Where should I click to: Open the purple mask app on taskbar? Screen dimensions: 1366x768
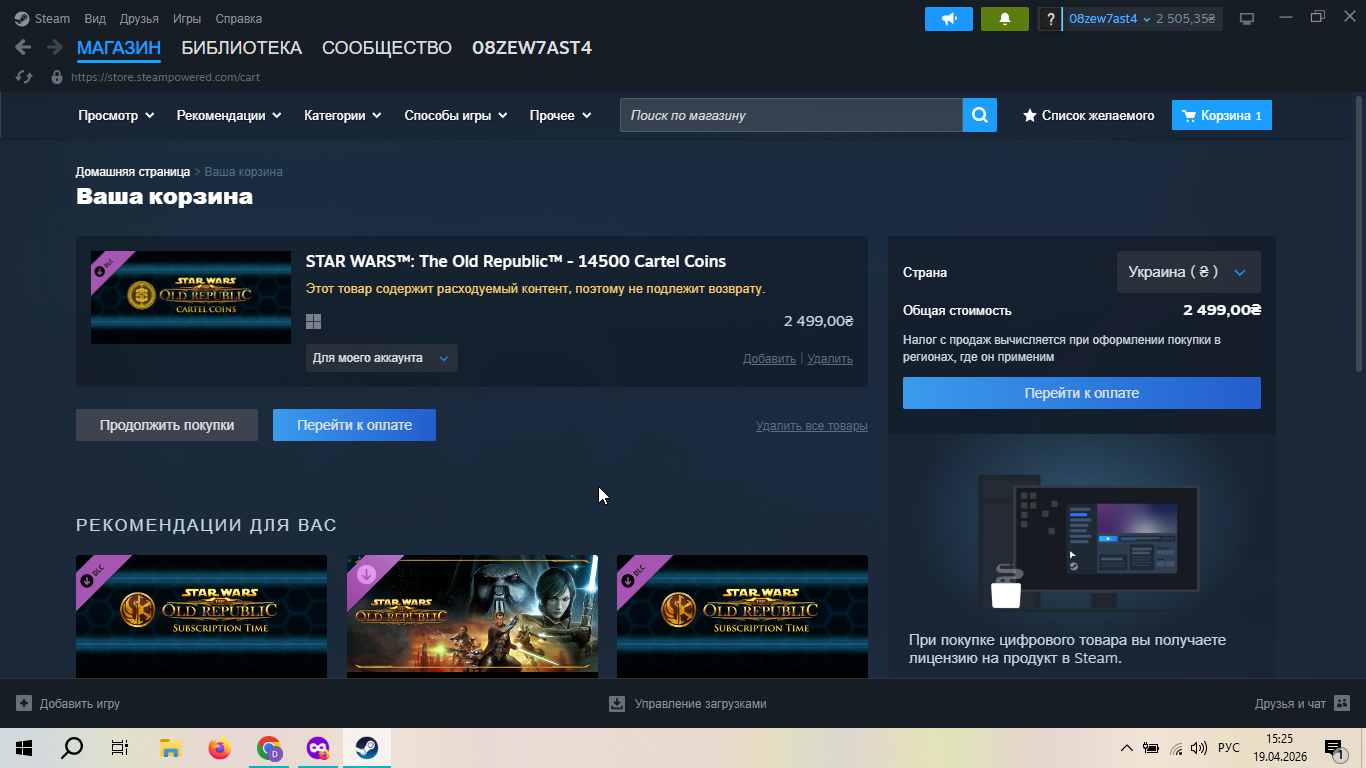317,748
